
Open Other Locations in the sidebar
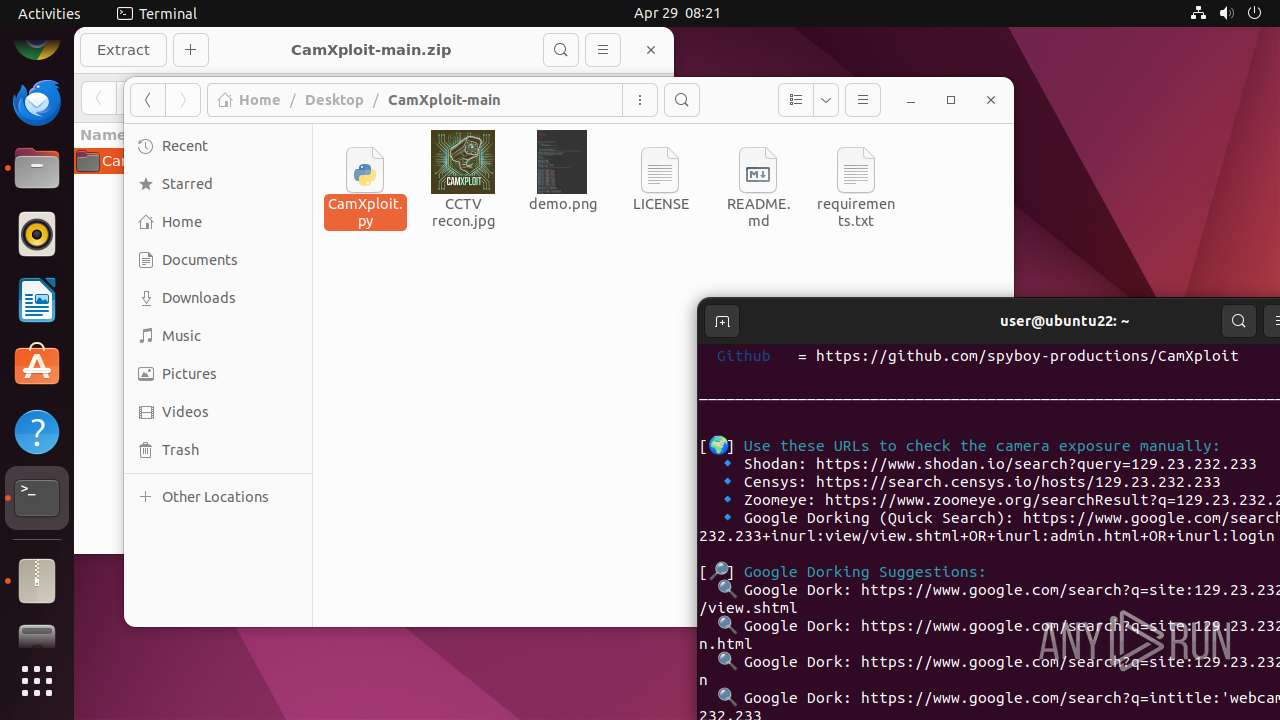coord(218,497)
